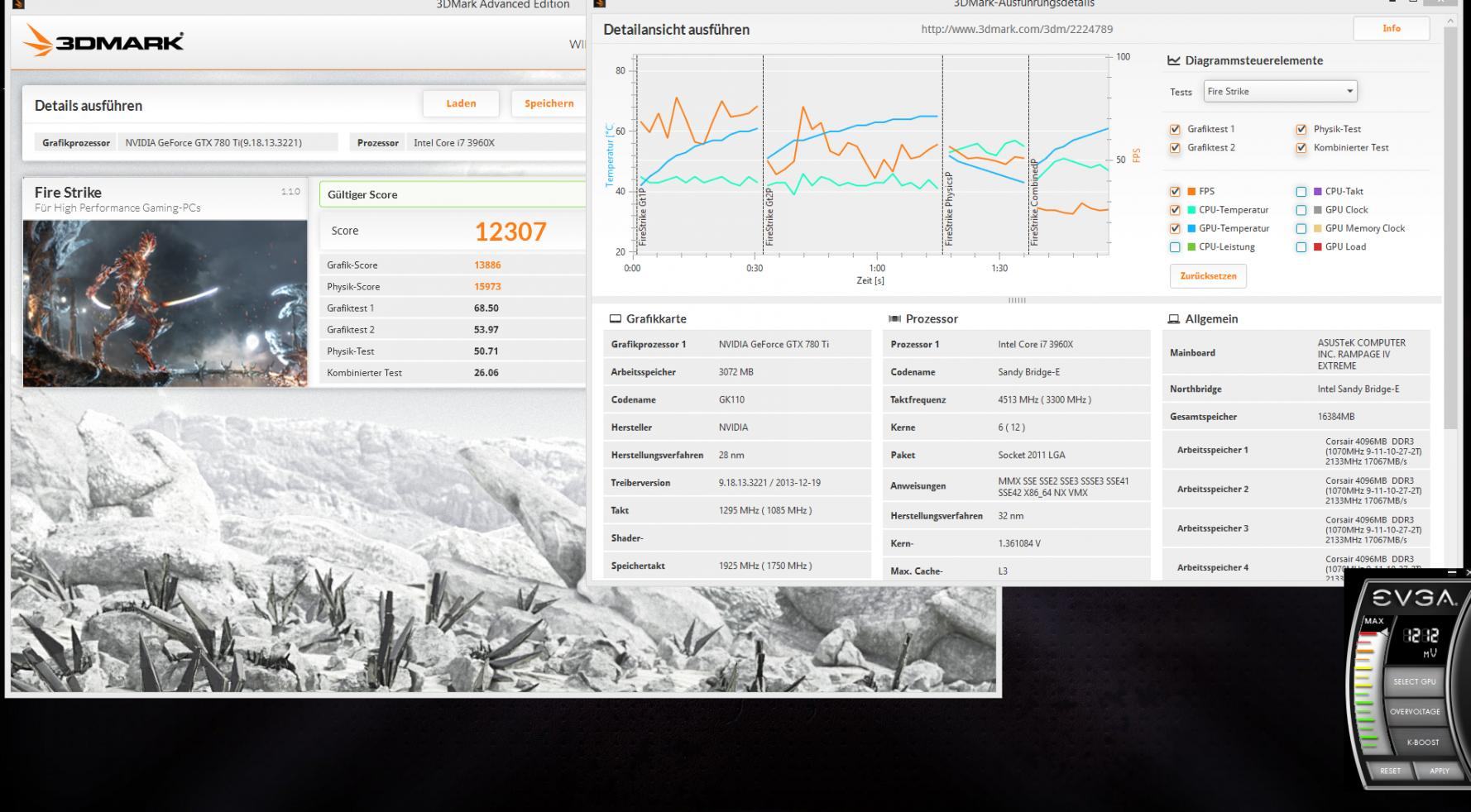The width and height of the screenshot is (1471, 812).
Task: Click RESET in EVGA tool
Action: pos(1391,771)
